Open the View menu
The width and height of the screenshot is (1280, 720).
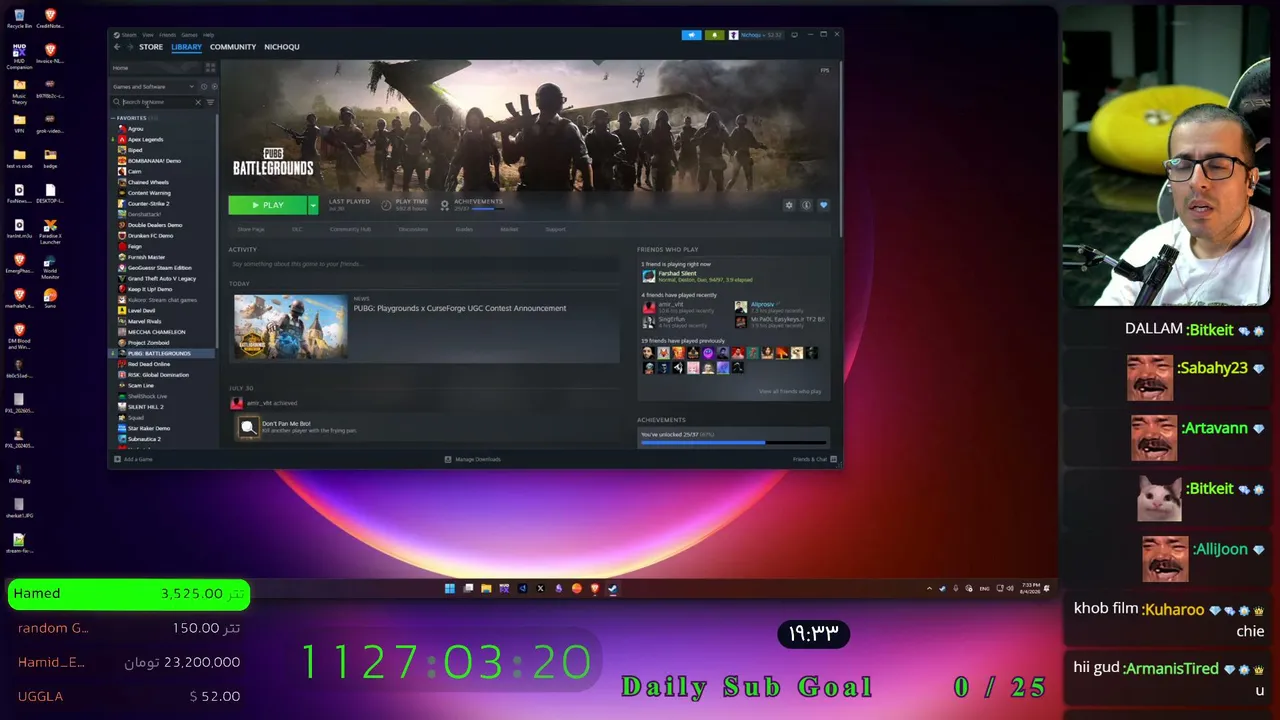point(148,35)
